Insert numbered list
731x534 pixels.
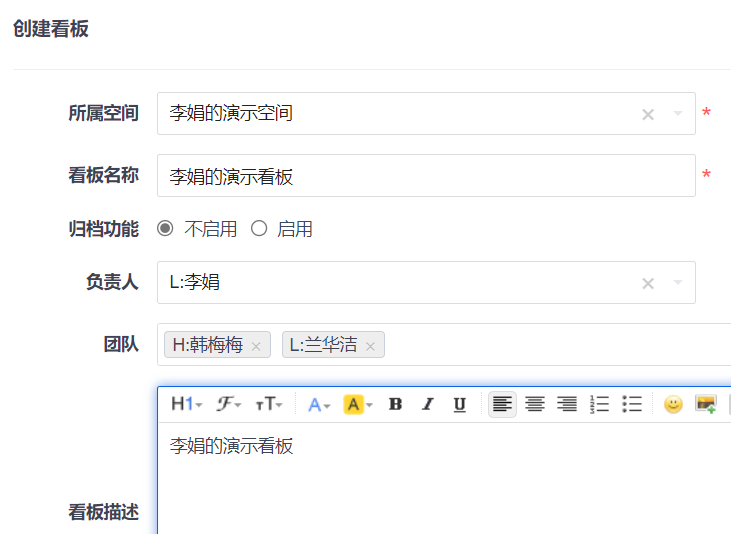pos(599,404)
